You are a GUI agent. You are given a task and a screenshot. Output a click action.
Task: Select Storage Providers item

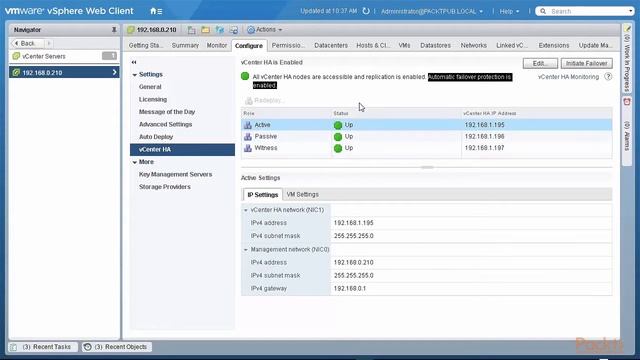[164, 187]
